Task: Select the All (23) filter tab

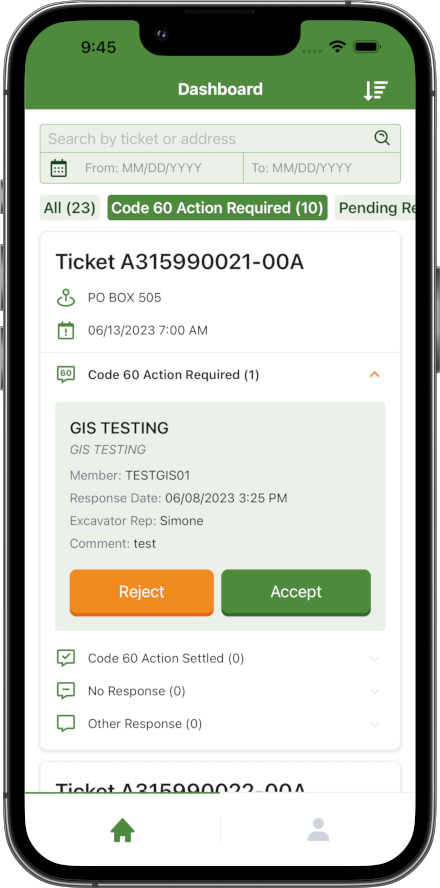Action: 70,208
